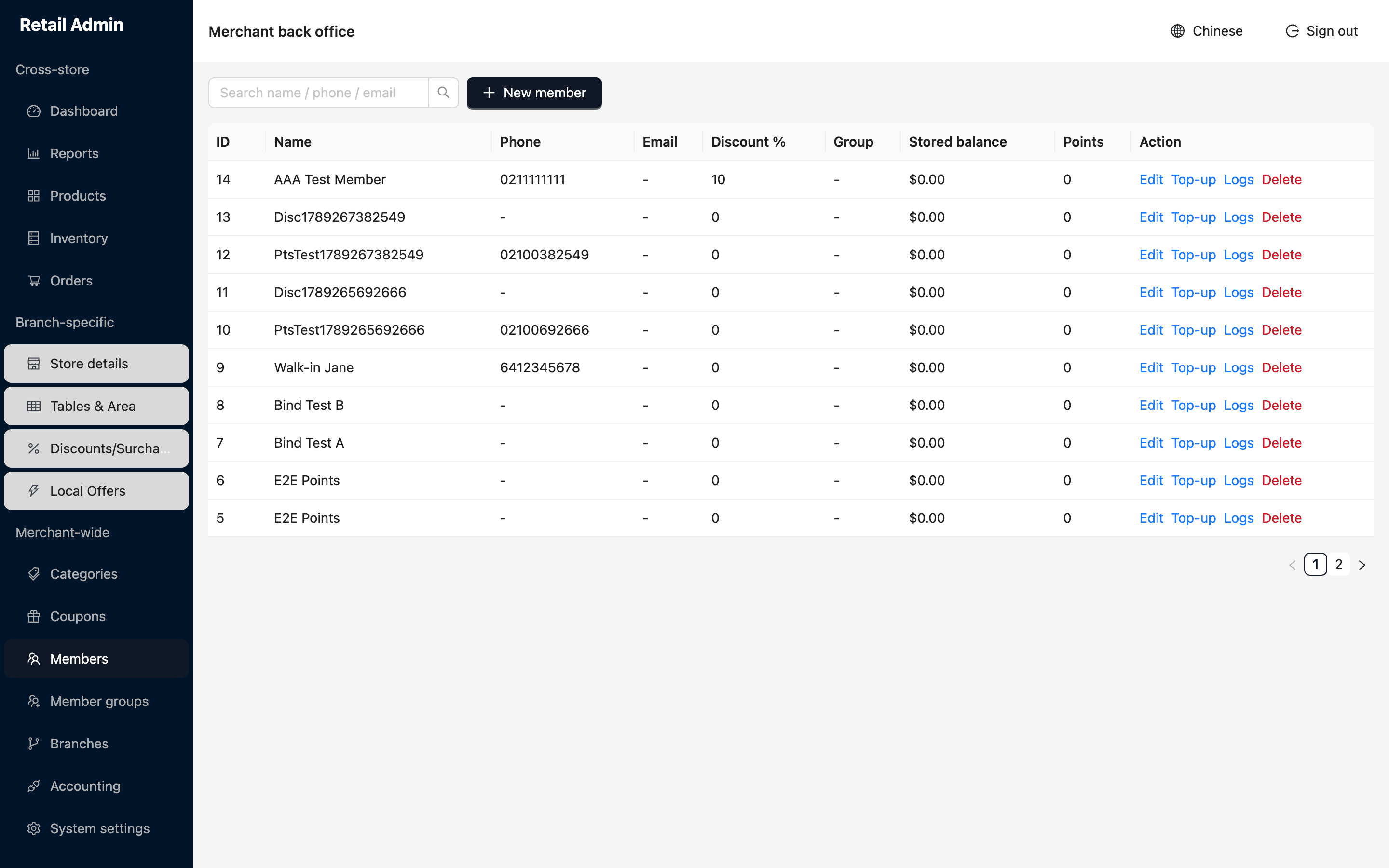
Task: Switch language to Chinese
Action: (x=1207, y=31)
